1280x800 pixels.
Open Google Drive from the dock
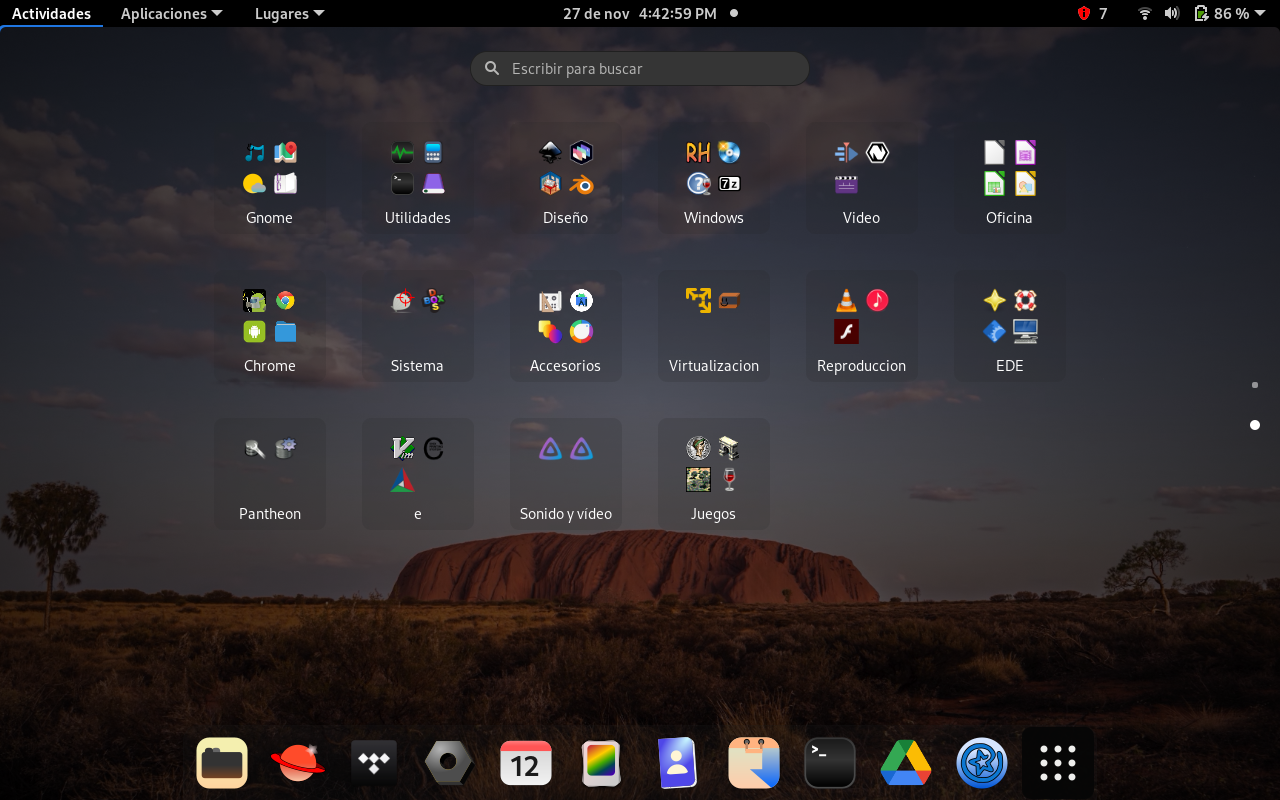point(906,764)
